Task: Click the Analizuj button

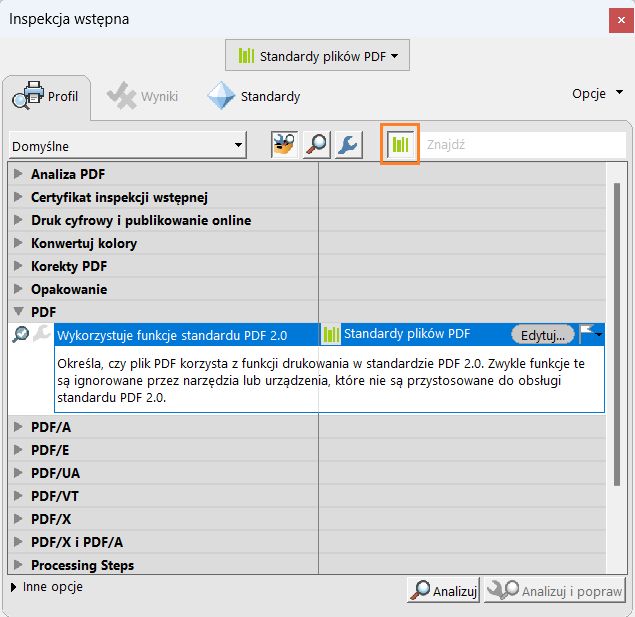Action: coord(443,590)
